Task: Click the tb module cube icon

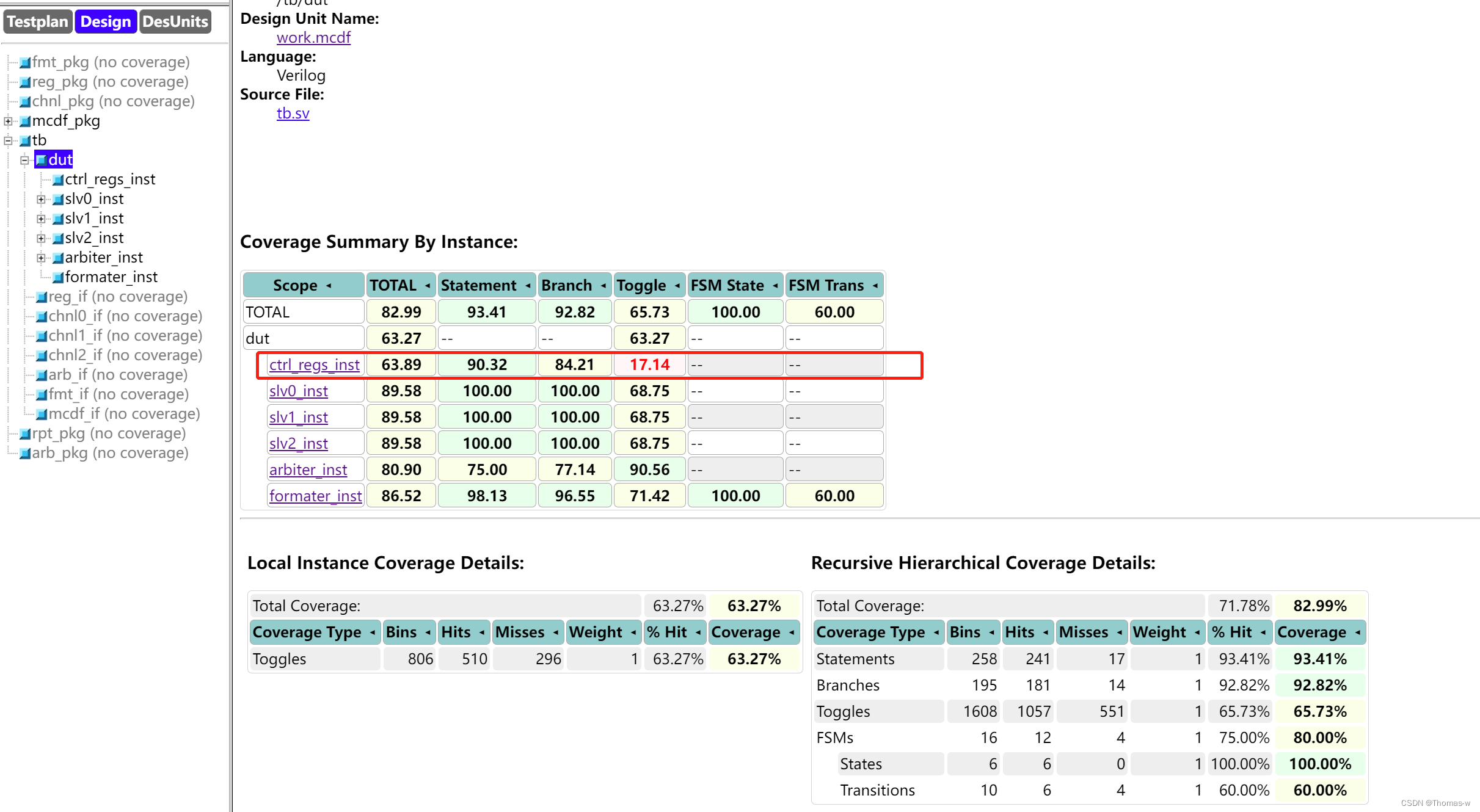Action: pos(25,140)
